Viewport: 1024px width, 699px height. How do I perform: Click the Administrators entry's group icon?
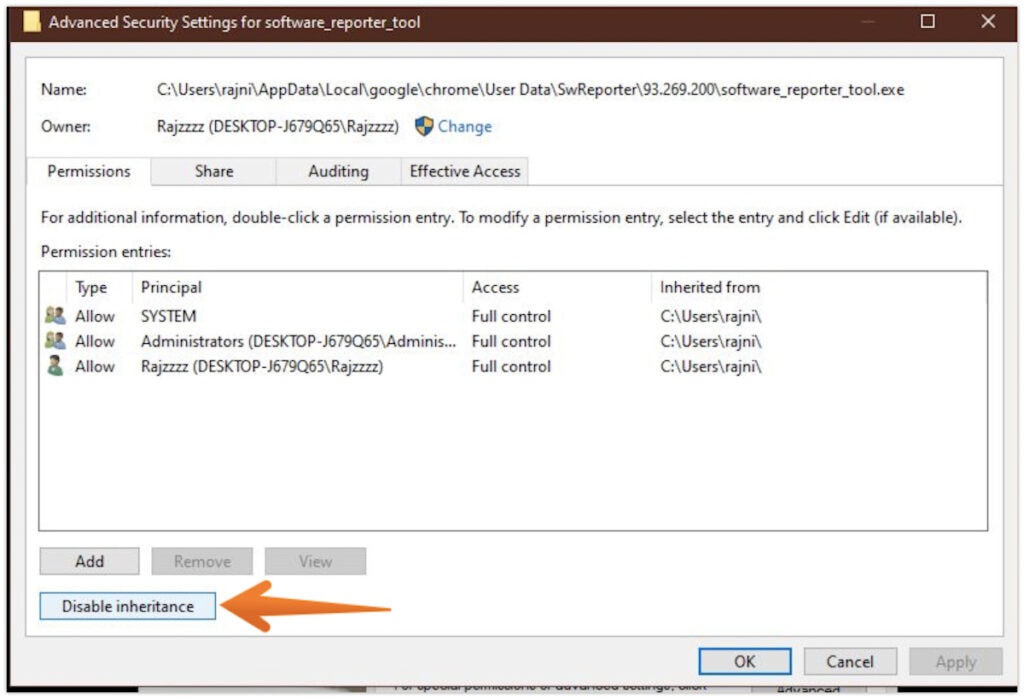[x=55, y=341]
